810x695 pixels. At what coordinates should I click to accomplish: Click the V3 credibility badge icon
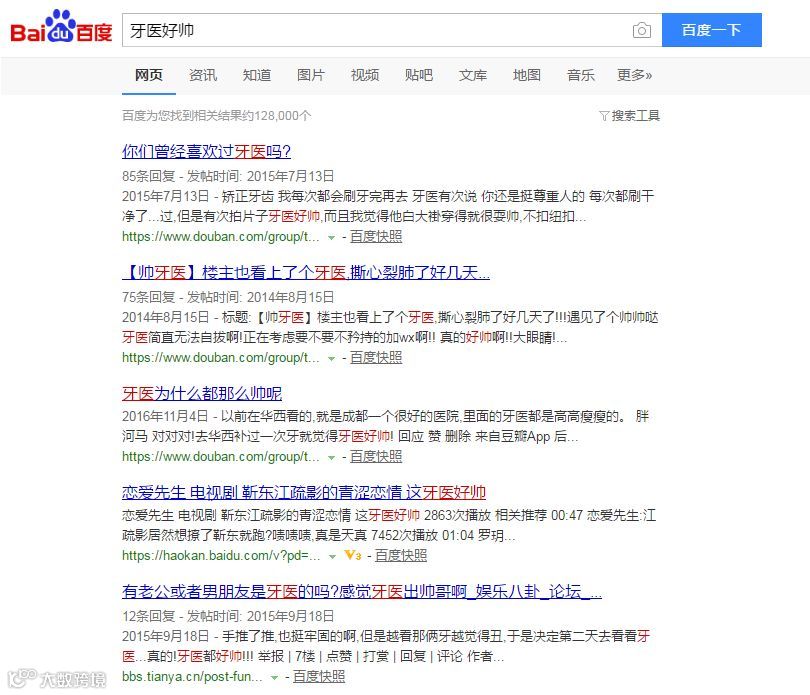point(353,555)
